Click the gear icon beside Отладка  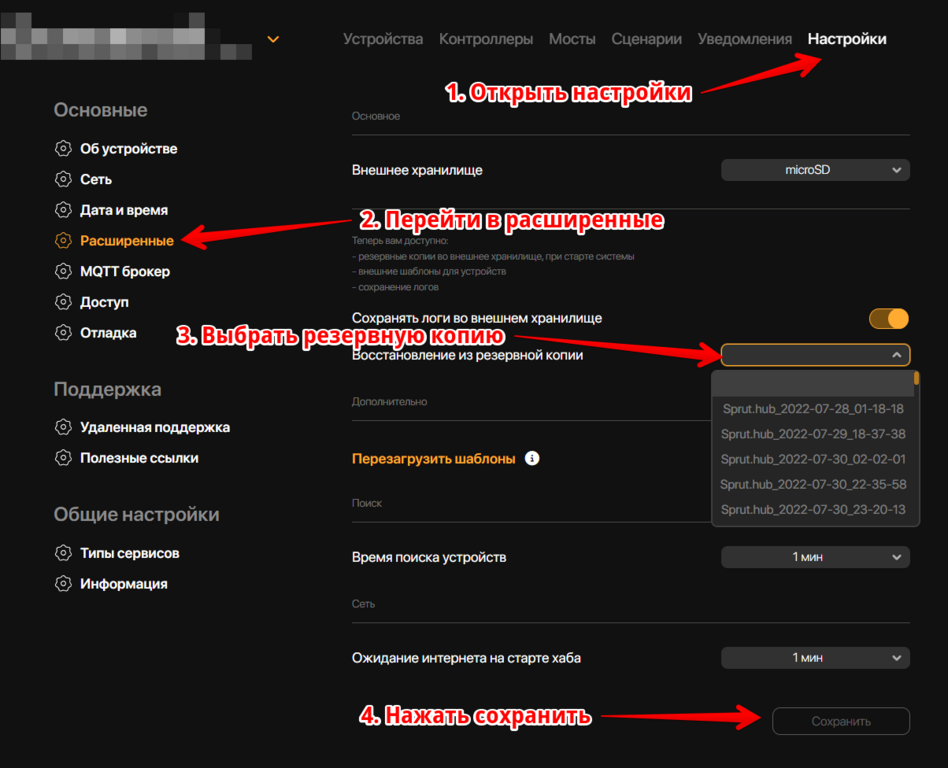[64, 333]
